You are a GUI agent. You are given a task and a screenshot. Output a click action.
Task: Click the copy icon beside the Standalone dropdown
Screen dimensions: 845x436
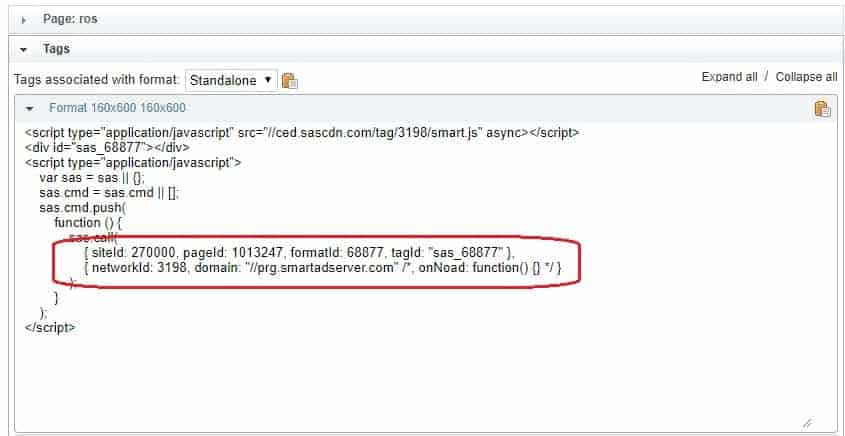point(290,81)
